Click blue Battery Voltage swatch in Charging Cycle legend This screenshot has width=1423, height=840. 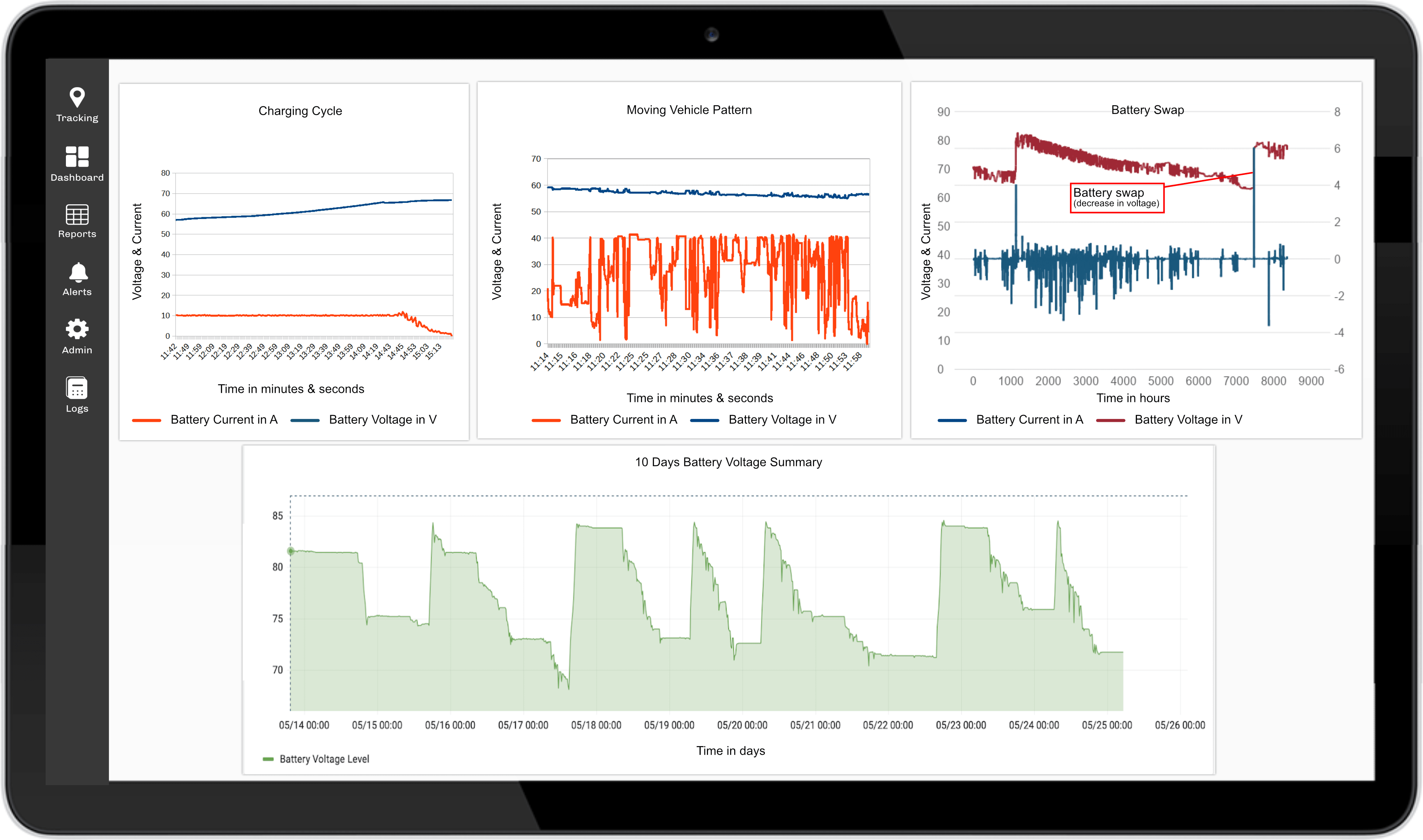click(x=304, y=420)
